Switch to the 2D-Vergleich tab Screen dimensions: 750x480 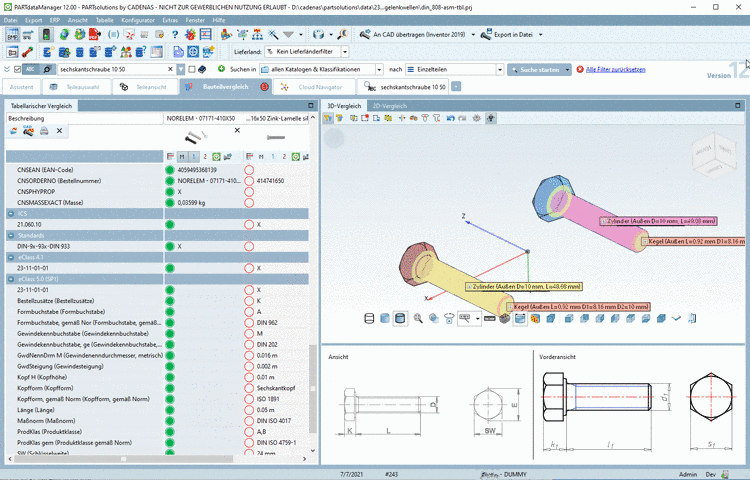pos(390,106)
